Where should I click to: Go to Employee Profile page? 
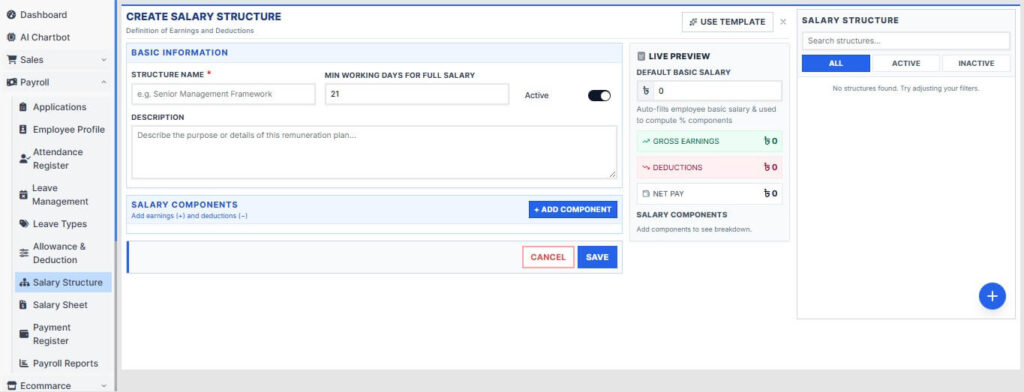coord(63,129)
